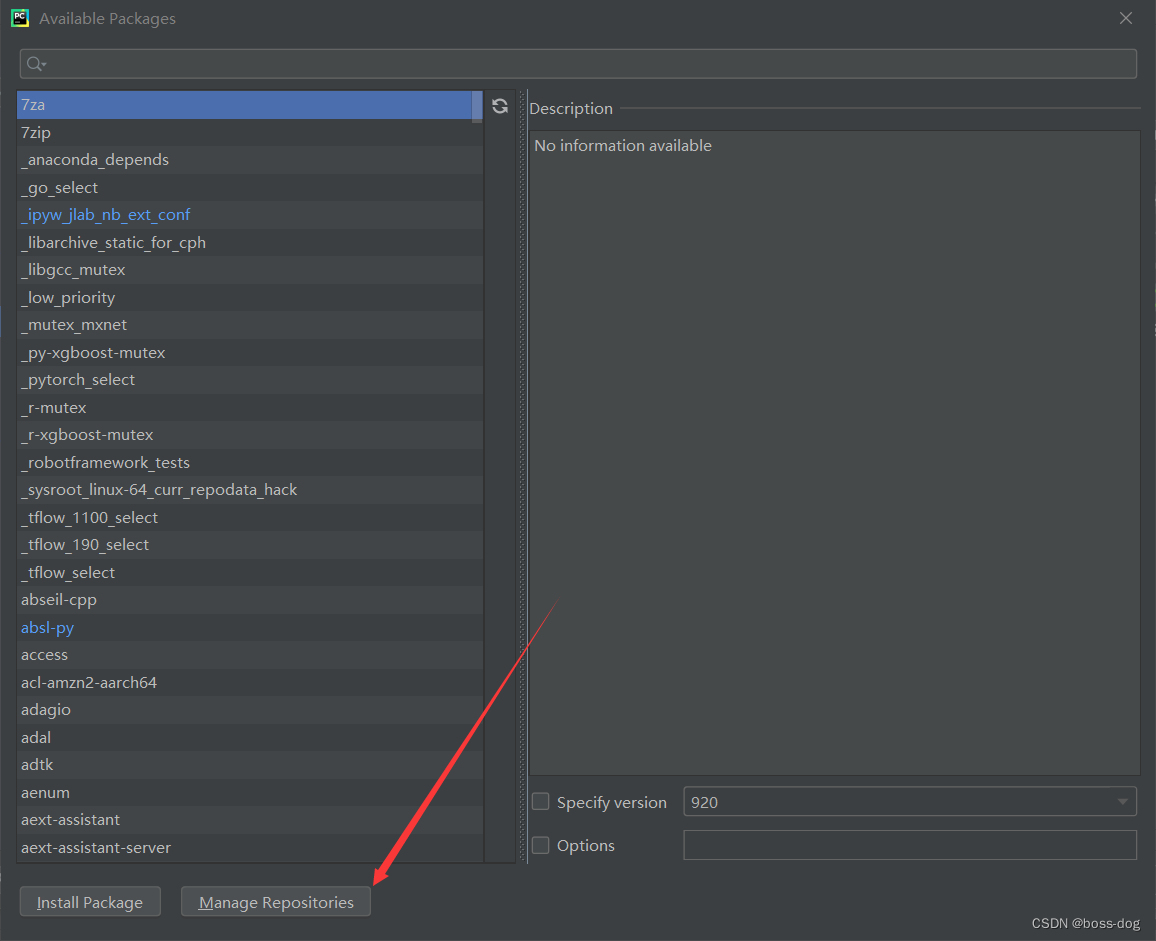Screen dimensions: 1156x941
Task: Click the search magnifier icon
Action: tap(35, 63)
